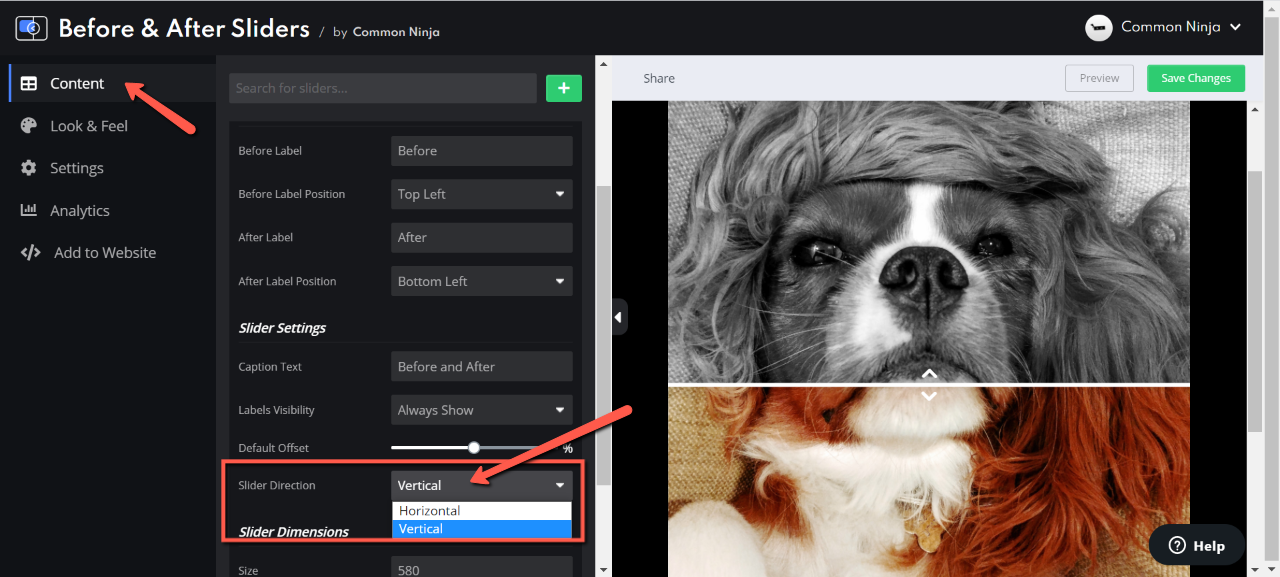Click the Common Ninja avatar icon

(x=1099, y=27)
